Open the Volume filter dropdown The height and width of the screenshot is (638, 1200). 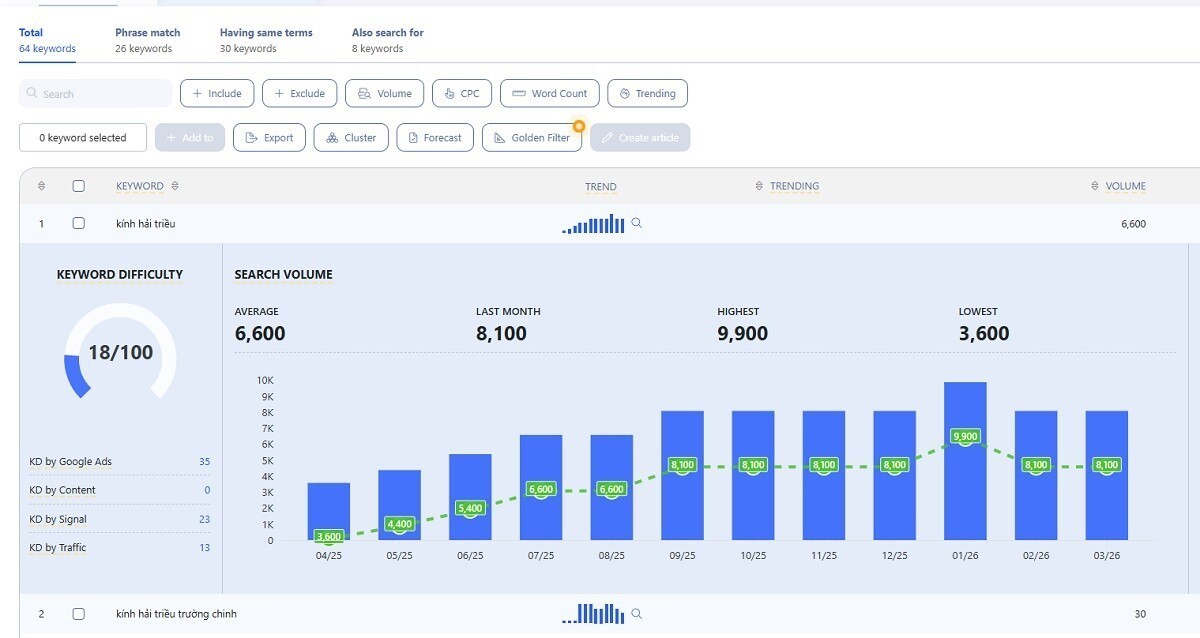pyautogui.click(x=385, y=93)
